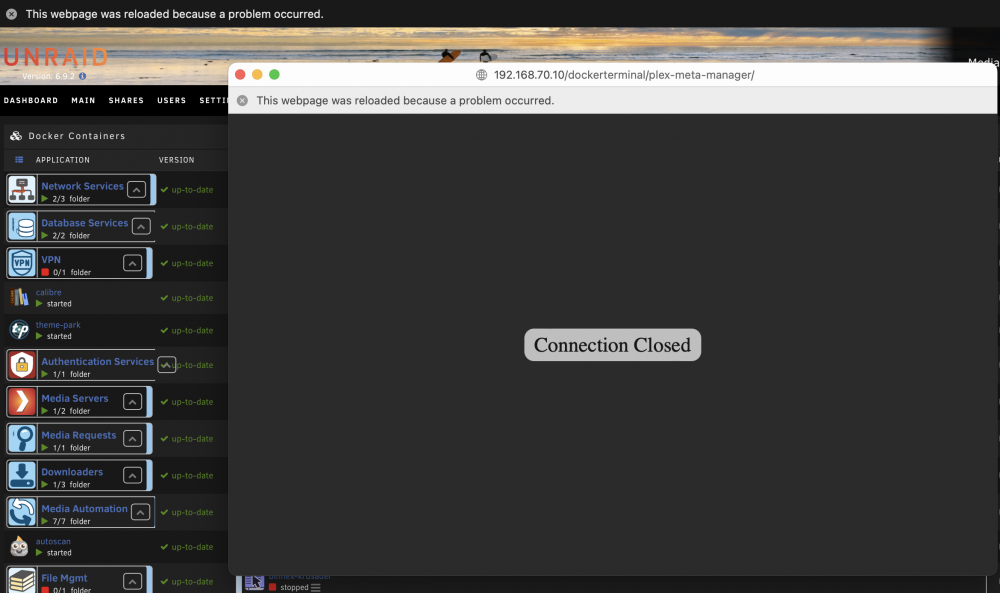Click the Network Services folder name
This screenshot has height=593, width=1000.
[82, 186]
